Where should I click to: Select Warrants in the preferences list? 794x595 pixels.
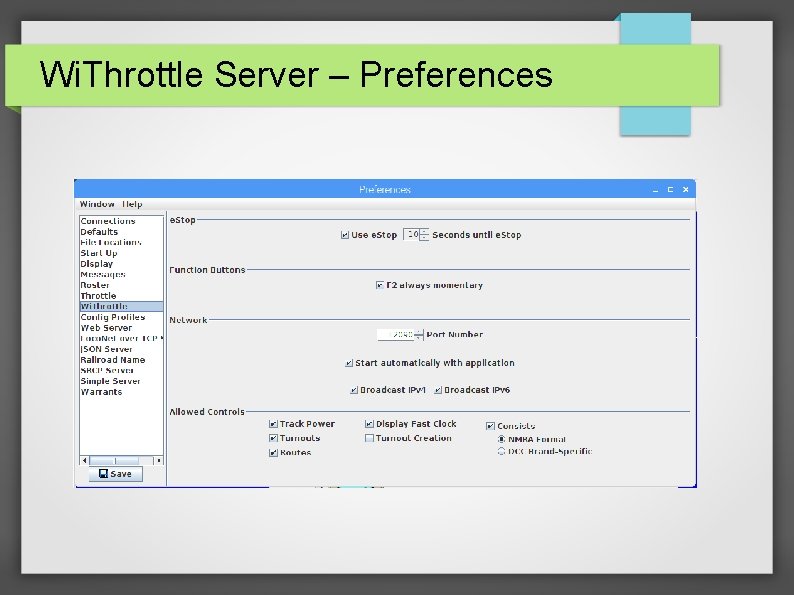coord(122,391)
